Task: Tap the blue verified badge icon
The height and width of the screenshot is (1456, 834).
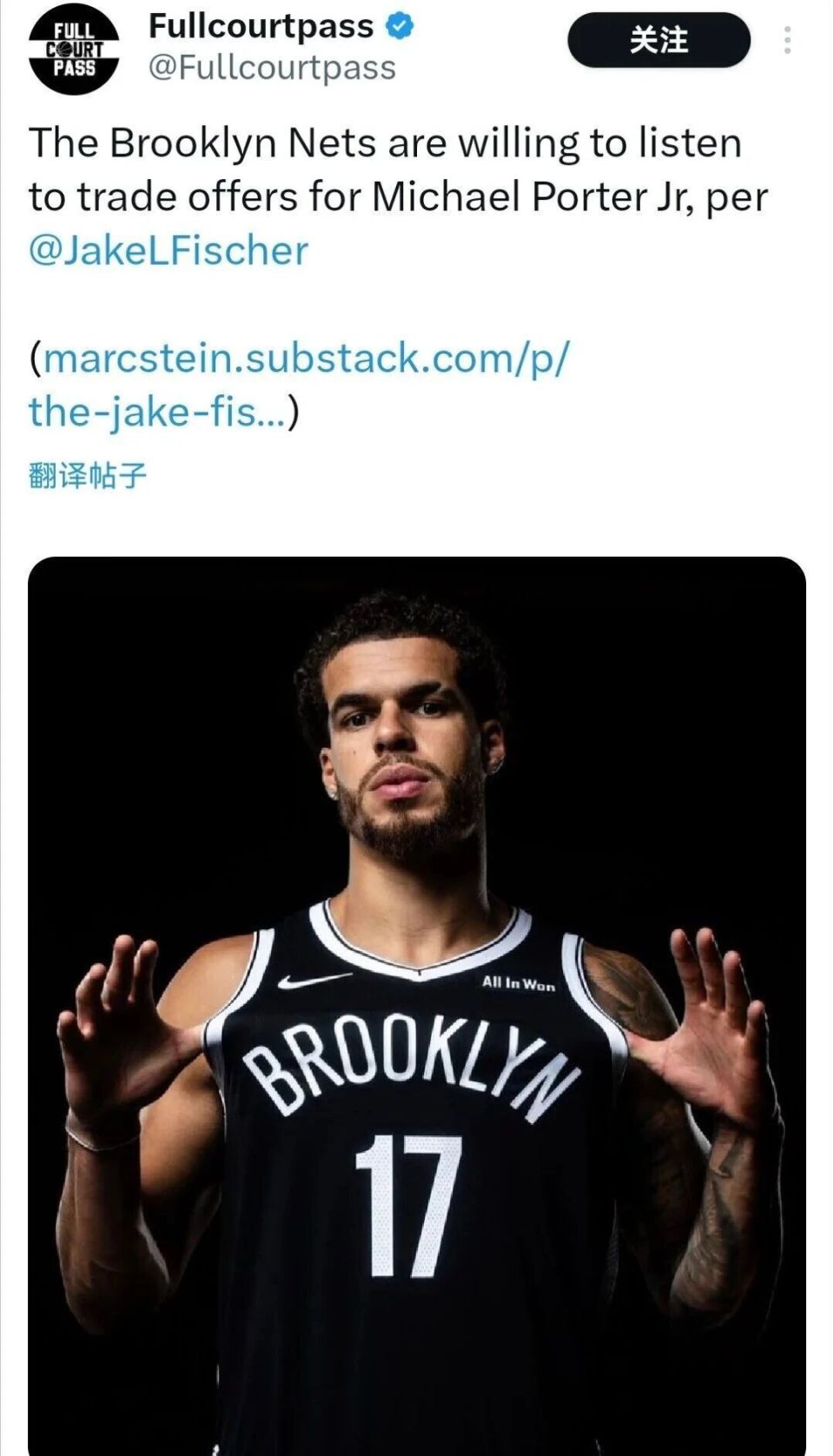Action: [x=399, y=26]
